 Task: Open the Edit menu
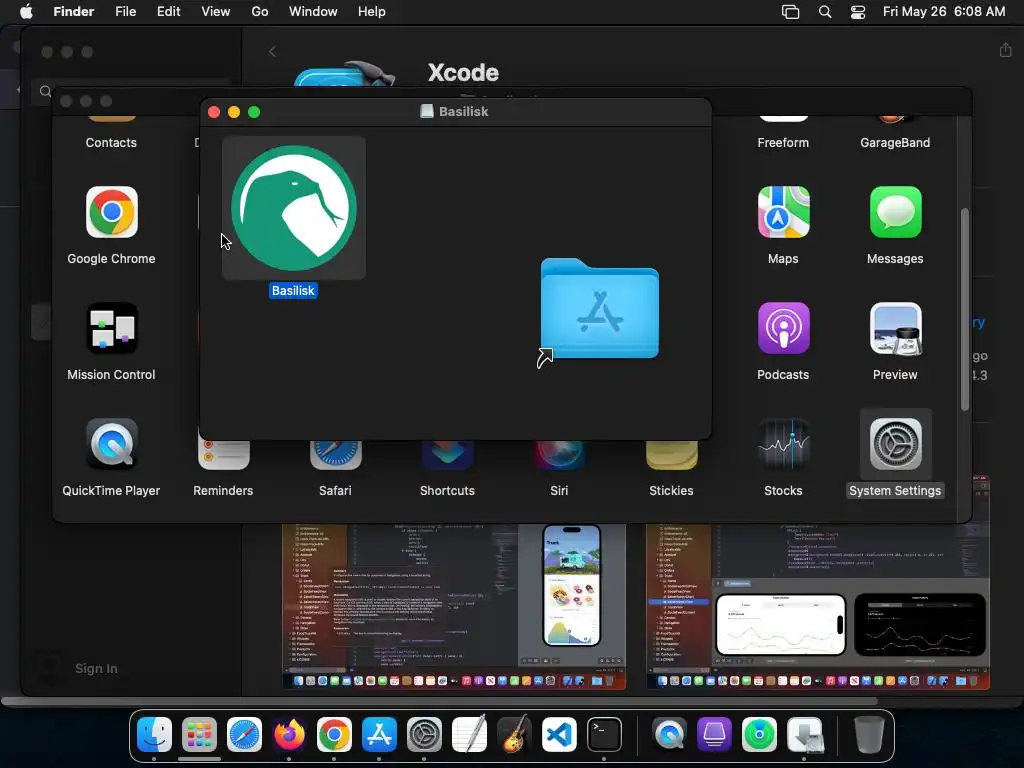[168, 12]
